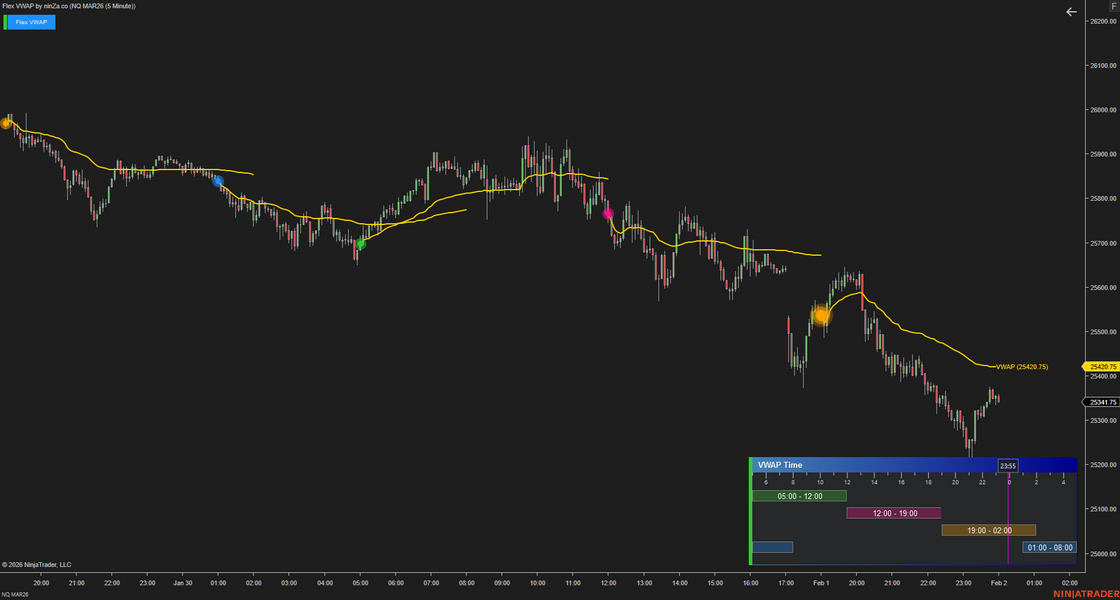Click the left arrow icon at top right
This screenshot has height=600, width=1120.
pyautogui.click(x=1071, y=12)
